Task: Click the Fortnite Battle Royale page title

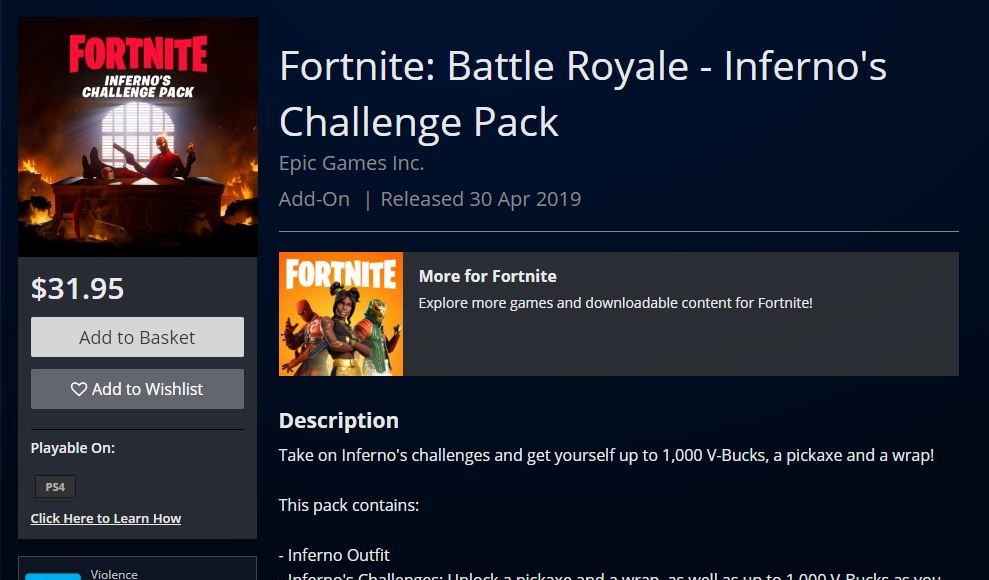Action: point(582,94)
